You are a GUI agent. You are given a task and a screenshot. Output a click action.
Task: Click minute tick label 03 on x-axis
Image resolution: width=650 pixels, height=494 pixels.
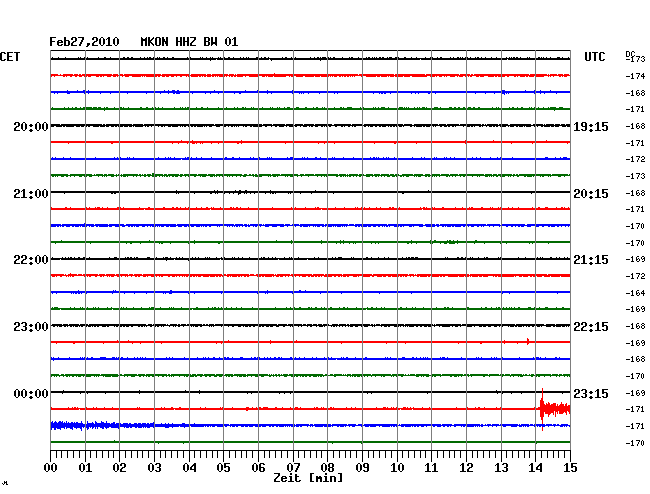click(x=154, y=468)
